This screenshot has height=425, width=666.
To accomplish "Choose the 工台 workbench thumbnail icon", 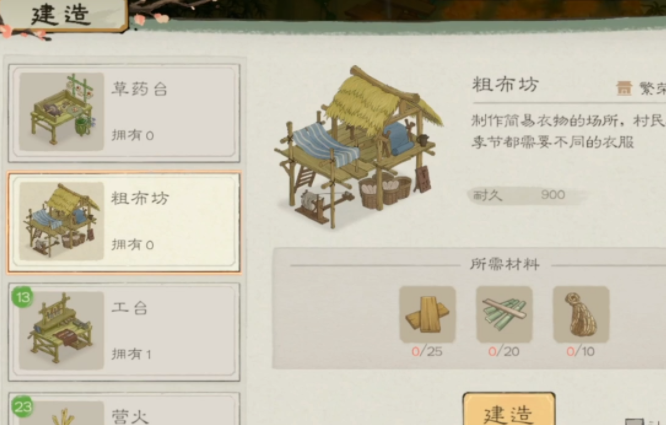I will (x=62, y=330).
